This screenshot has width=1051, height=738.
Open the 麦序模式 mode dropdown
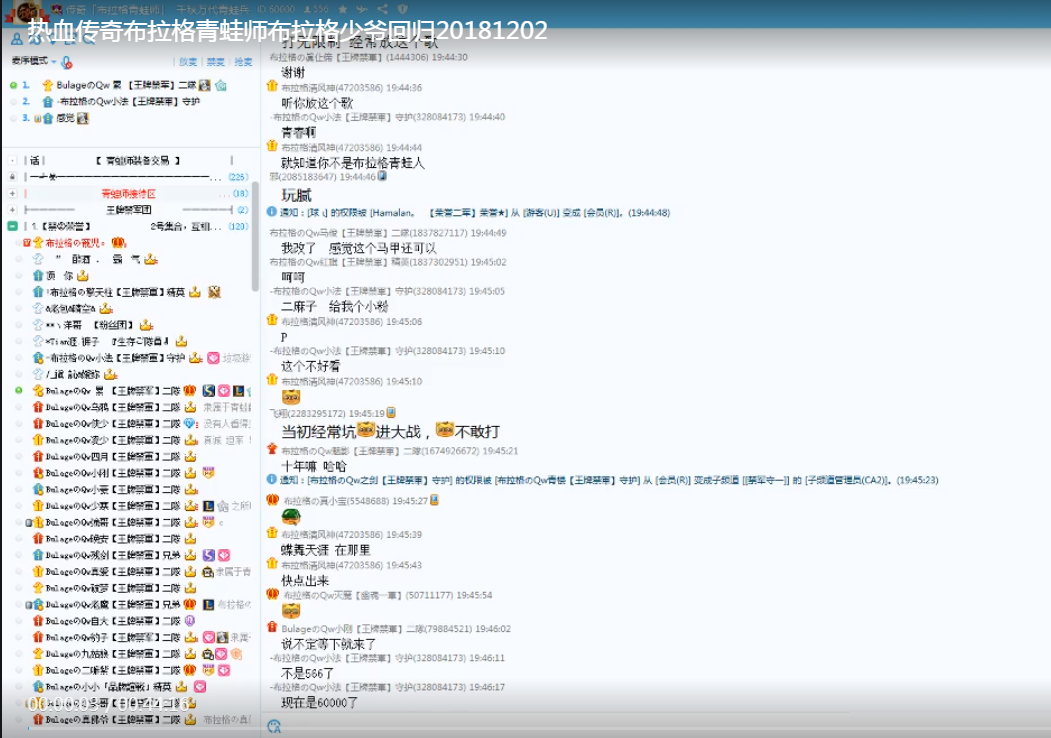(34, 61)
